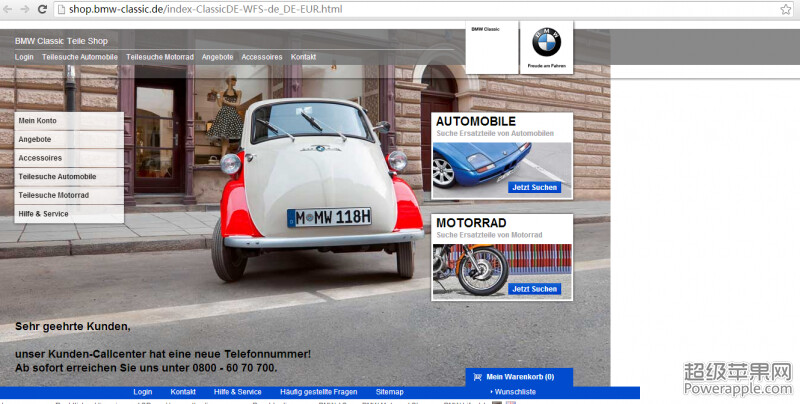Select Teilesuche Automobile in side menu
This screenshot has height=404, width=800.
point(69,176)
